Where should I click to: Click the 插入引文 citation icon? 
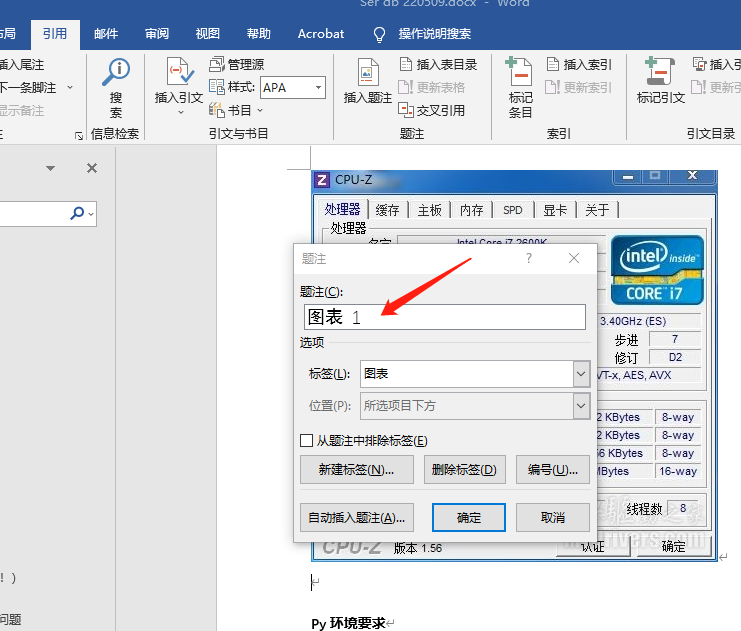point(180,73)
